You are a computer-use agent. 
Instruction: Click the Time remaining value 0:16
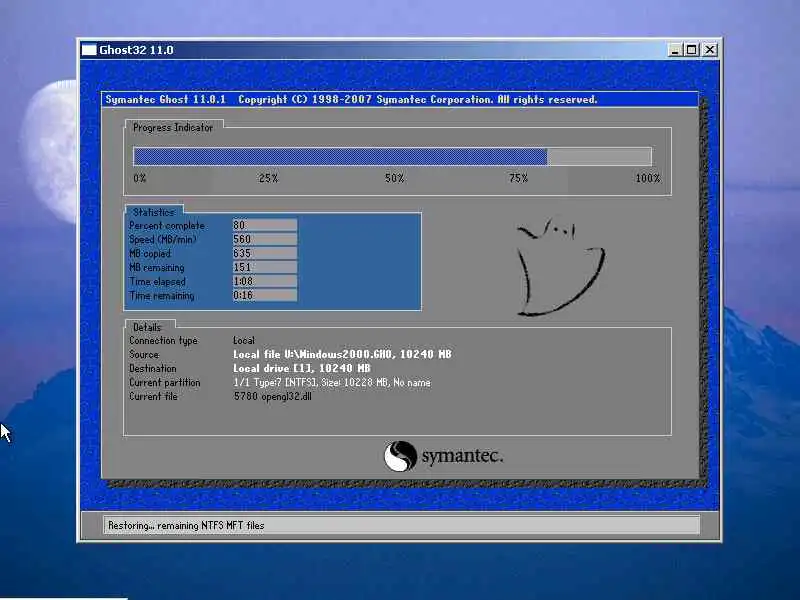(265, 295)
